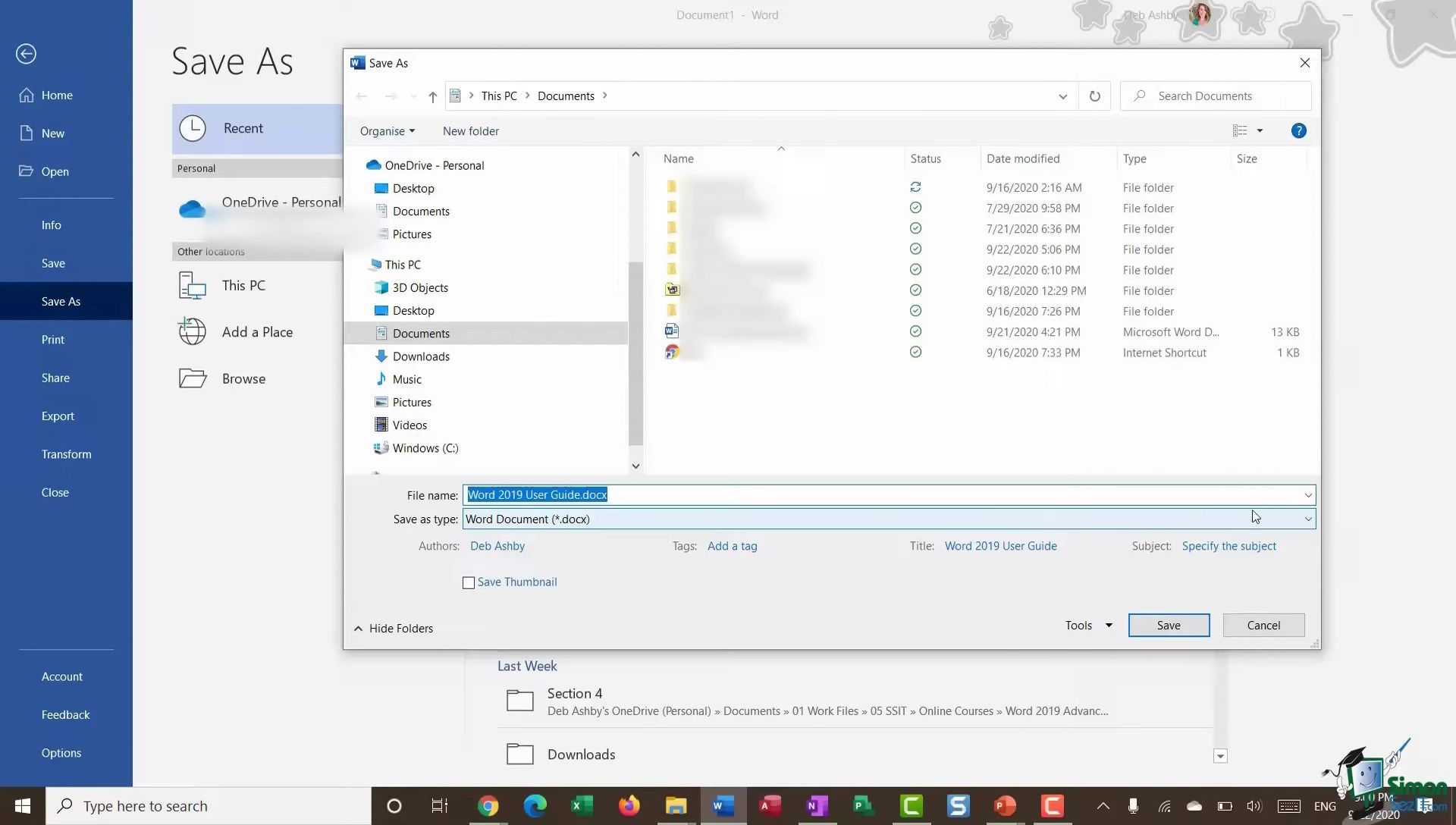
Task: Open File Explorer from the taskbar
Action: pyautogui.click(x=676, y=806)
